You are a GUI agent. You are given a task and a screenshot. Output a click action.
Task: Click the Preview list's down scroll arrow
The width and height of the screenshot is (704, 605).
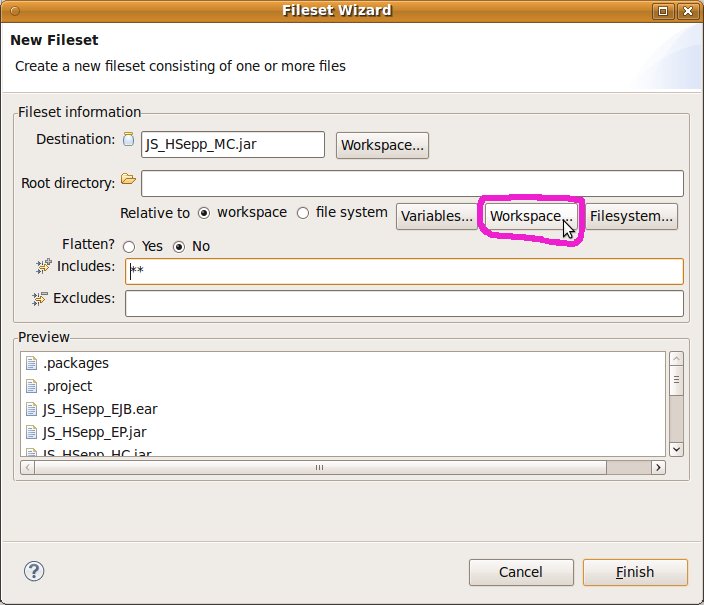(x=676, y=449)
